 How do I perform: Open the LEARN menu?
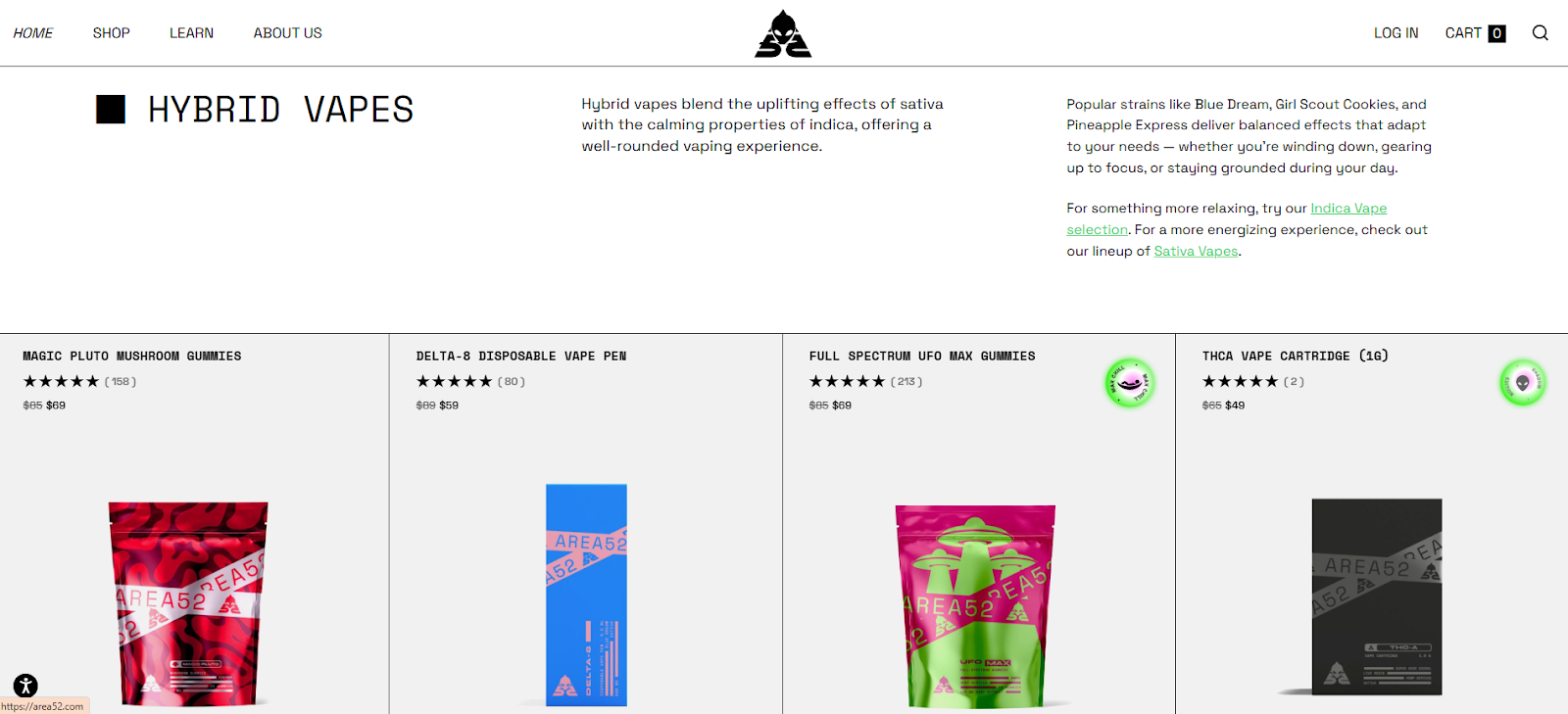pyautogui.click(x=191, y=33)
